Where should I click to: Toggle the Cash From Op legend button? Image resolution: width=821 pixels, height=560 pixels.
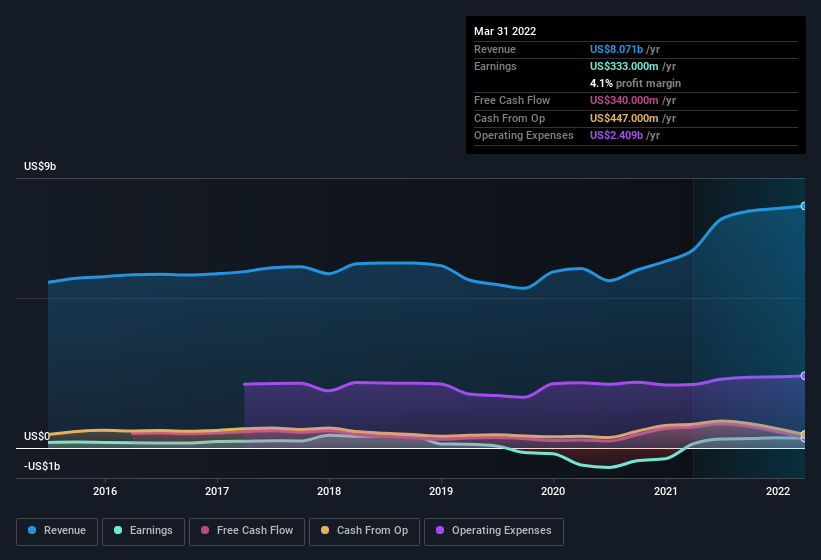coord(364,531)
